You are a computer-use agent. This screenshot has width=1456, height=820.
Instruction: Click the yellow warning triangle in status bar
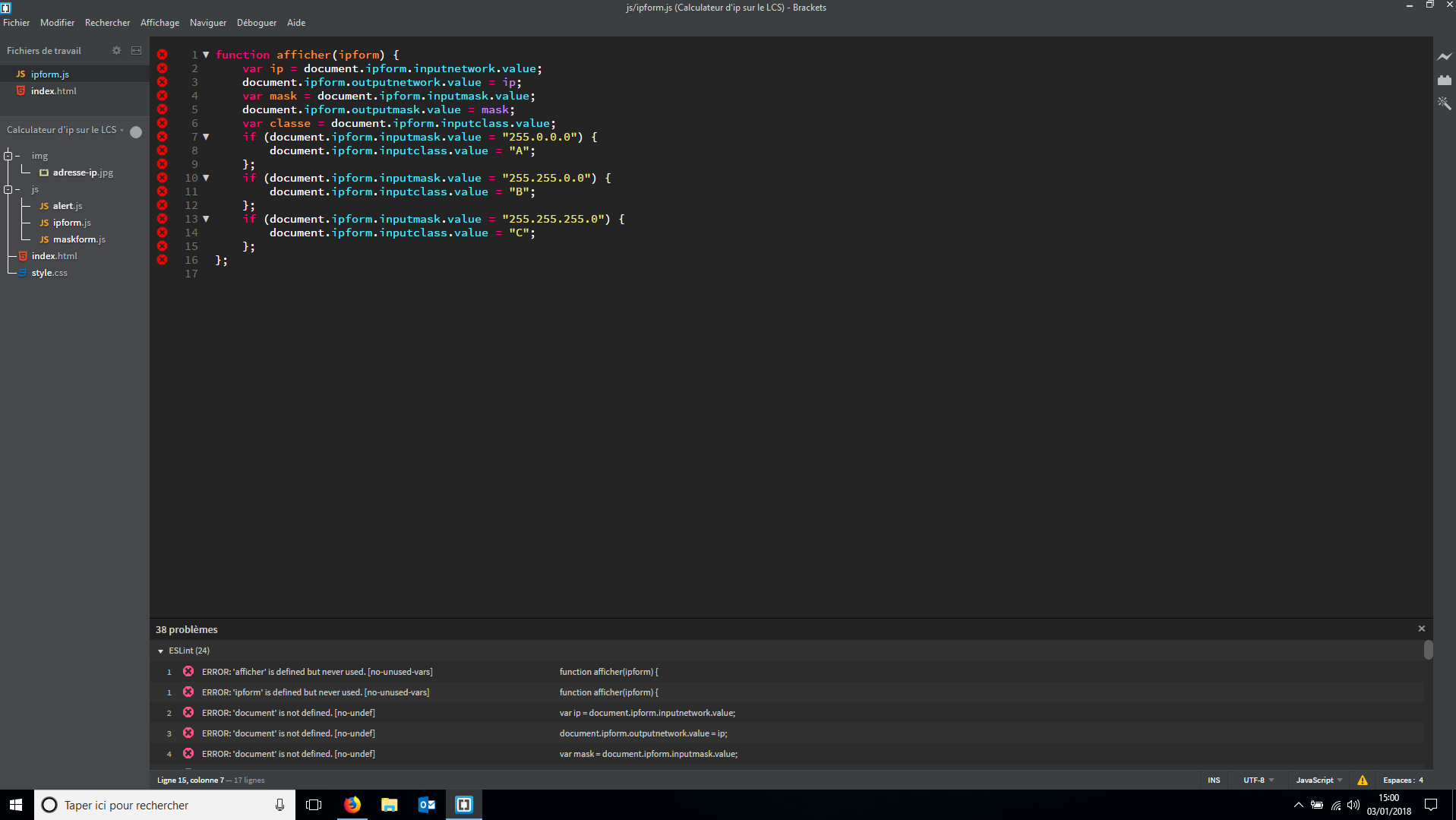point(1363,780)
